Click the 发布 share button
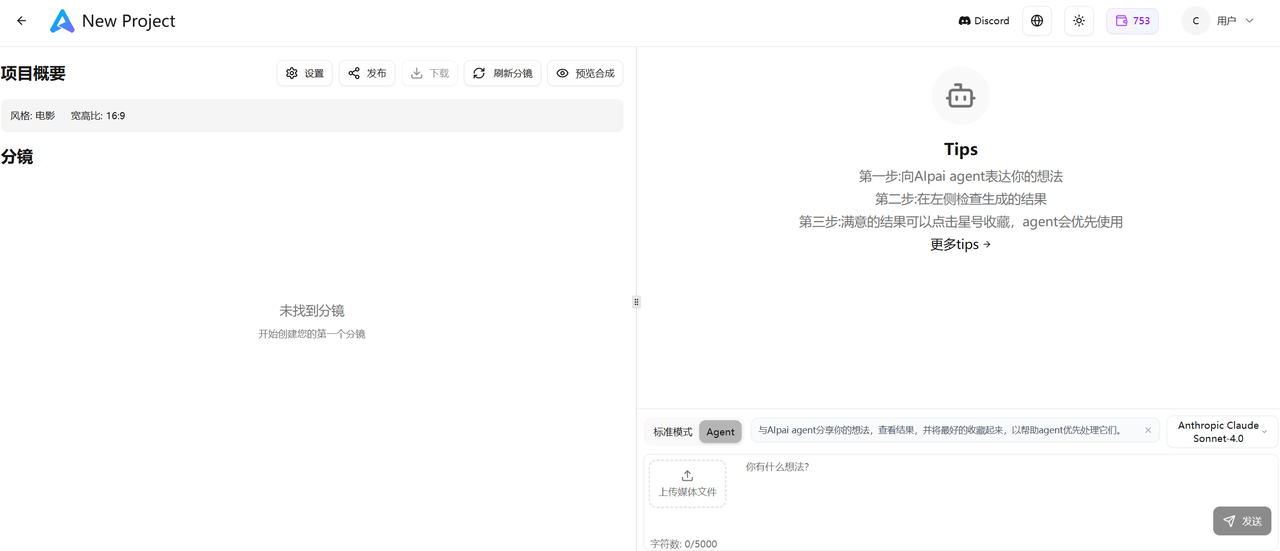The height and width of the screenshot is (551, 1280). pos(367,73)
